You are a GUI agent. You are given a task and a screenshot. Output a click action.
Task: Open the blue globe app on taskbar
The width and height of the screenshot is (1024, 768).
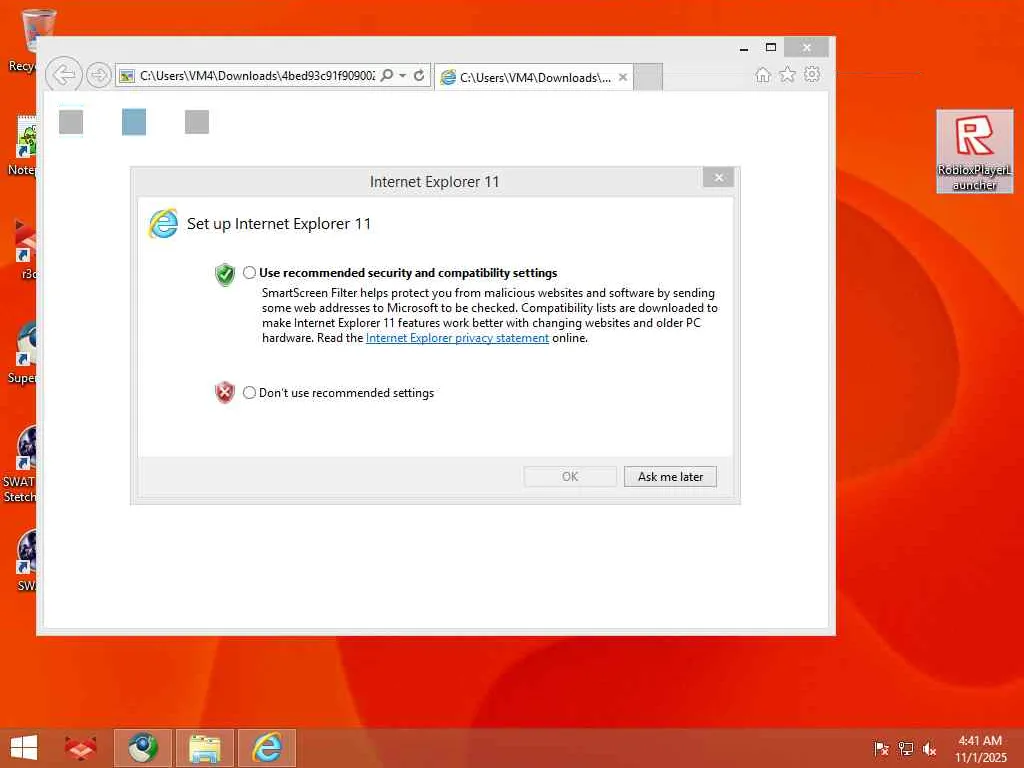(x=143, y=748)
